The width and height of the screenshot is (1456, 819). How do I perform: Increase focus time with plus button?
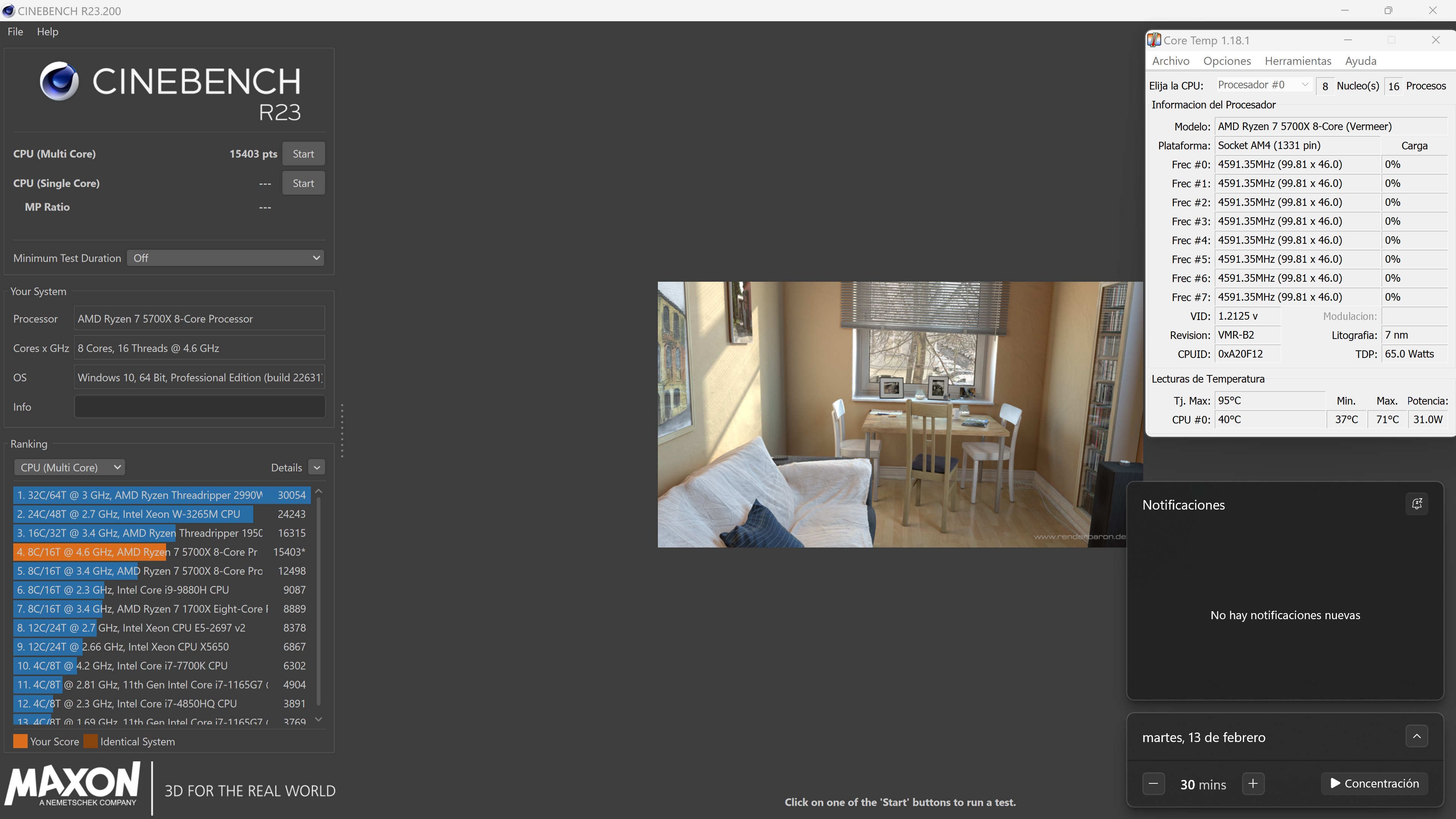click(x=1253, y=784)
